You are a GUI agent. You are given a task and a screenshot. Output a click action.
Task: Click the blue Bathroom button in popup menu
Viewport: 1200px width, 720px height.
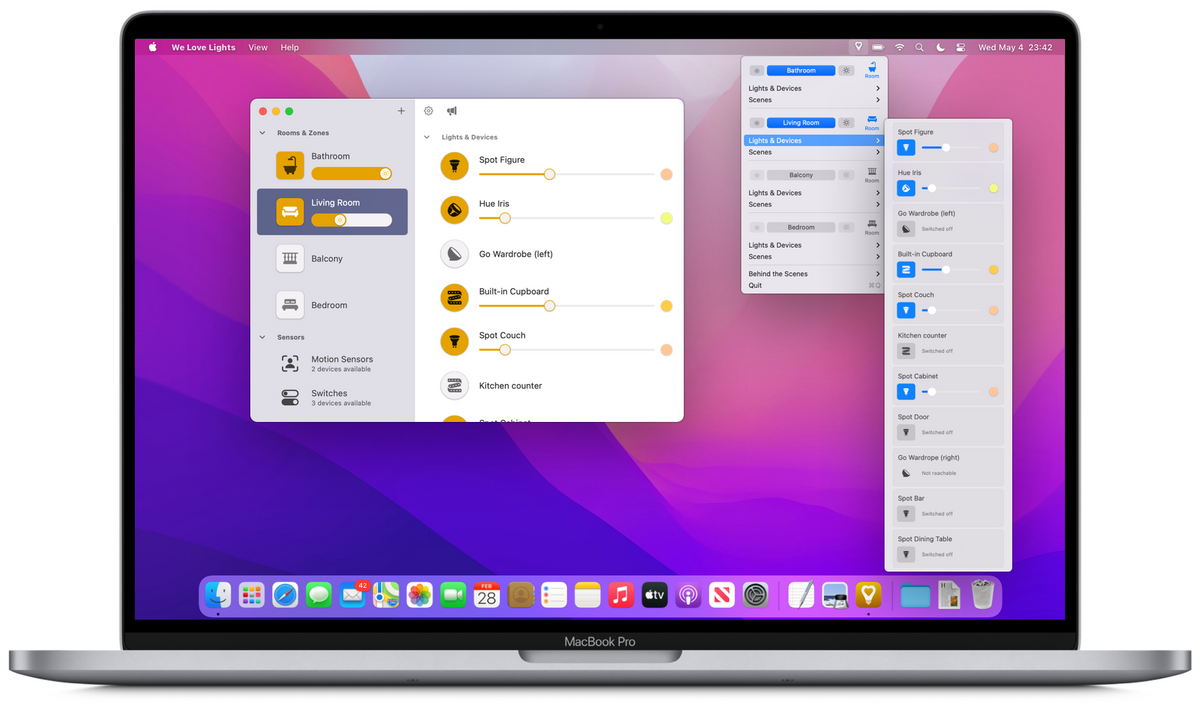[800, 71]
